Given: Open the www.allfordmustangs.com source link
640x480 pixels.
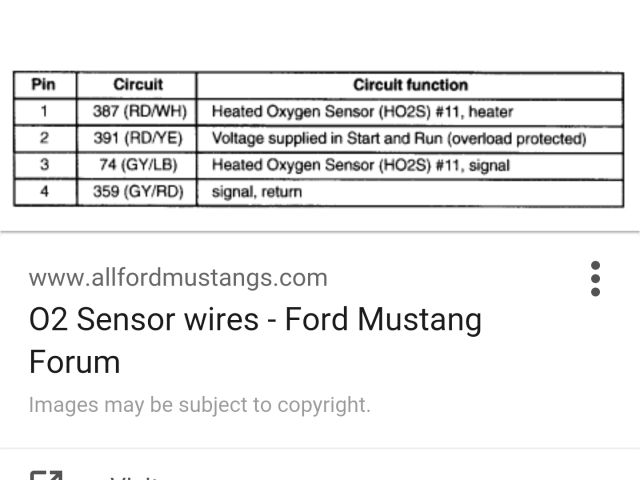Looking at the screenshot, I should pyautogui.click(x=178, y=277).
